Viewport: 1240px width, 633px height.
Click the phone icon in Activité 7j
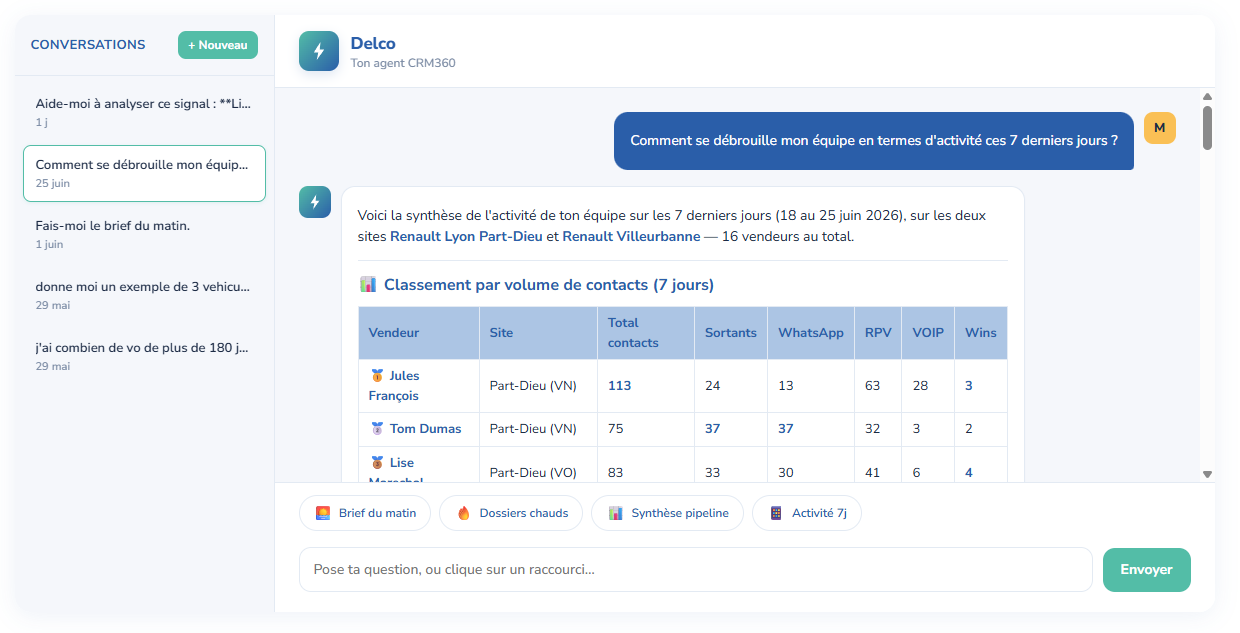pyautogui.click(x=776, y=513)
